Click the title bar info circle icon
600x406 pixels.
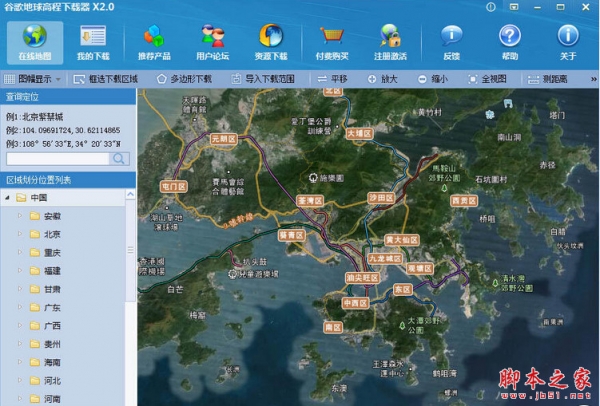(x=491, y=7)
